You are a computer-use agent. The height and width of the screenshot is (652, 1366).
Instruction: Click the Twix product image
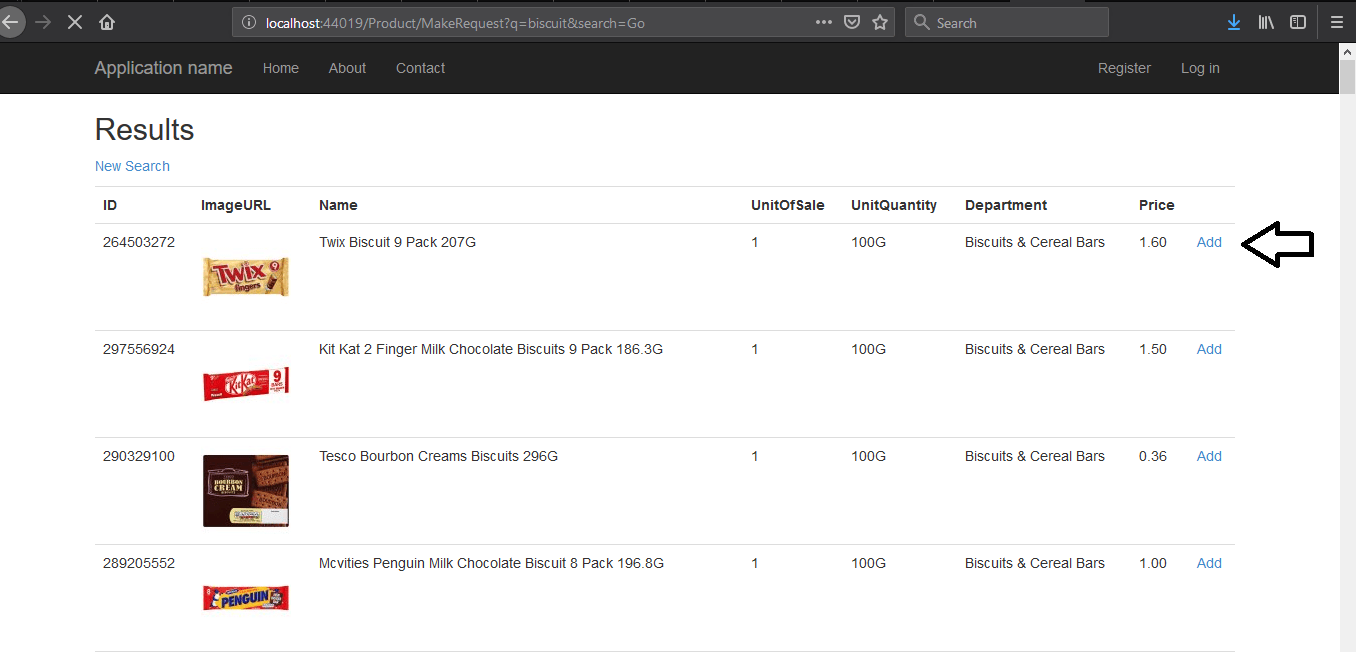246,277
